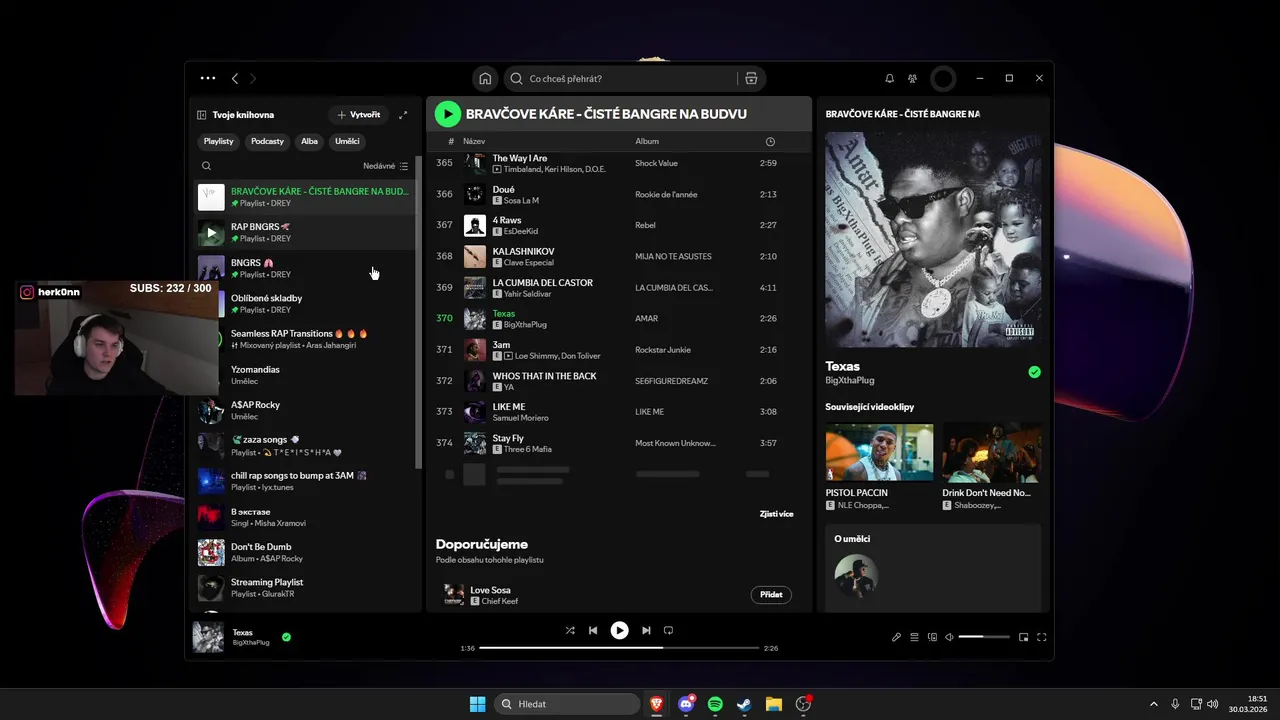The image size is (1280, 720).
Task: Open the Oblíbené skladby playlist
Action: click(x=304, y=304)
